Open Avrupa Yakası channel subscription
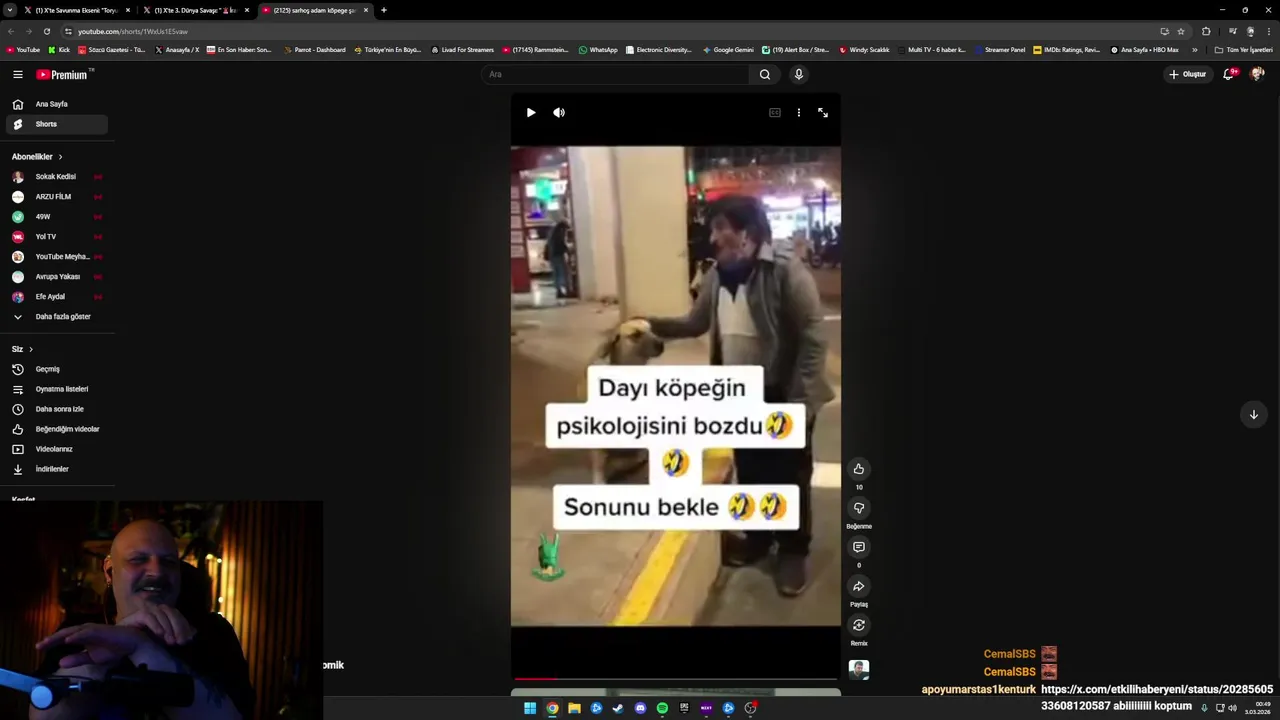 tap(57, 277)
